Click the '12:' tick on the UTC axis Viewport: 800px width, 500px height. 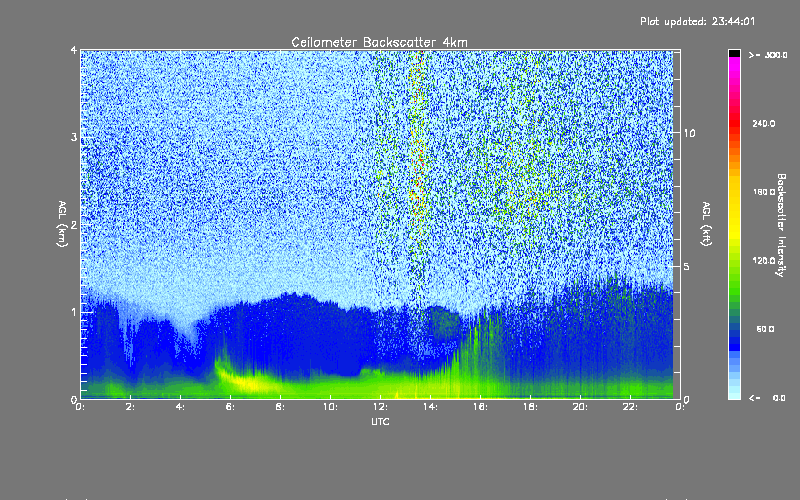(x=381, y=407)
